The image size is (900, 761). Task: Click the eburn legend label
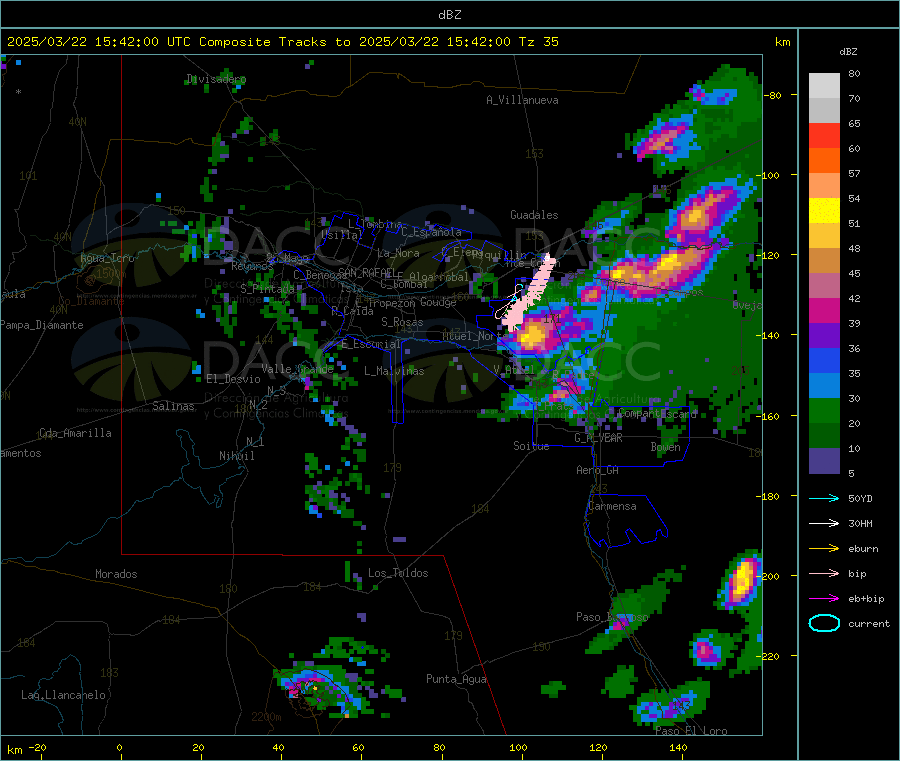[x=863, y=549]
